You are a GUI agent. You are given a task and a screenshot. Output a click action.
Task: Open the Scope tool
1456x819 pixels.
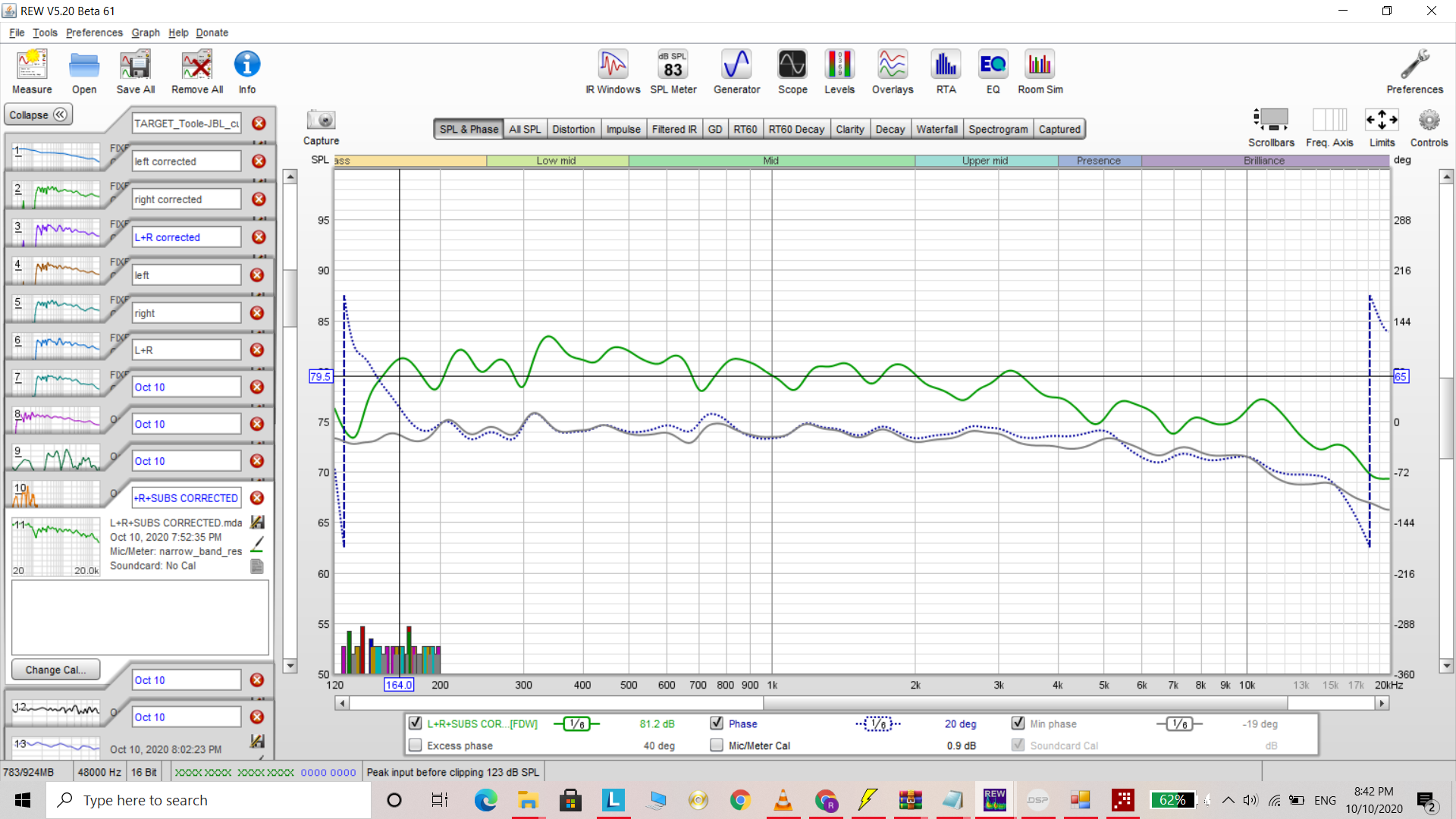(792, 72)
